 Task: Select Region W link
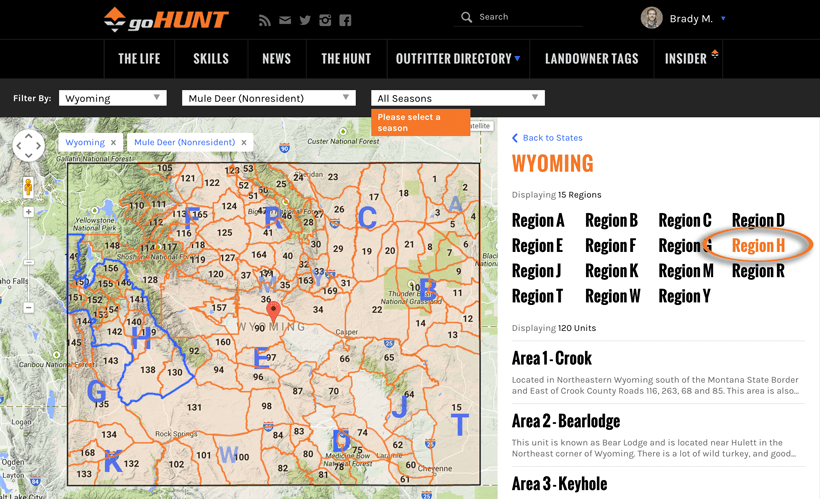pos(613,296)
